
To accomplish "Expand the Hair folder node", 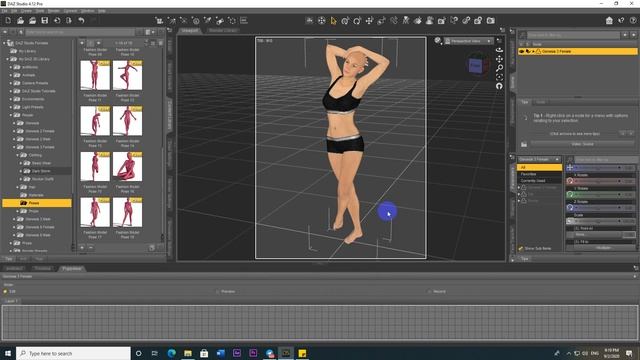I will 18,187.
